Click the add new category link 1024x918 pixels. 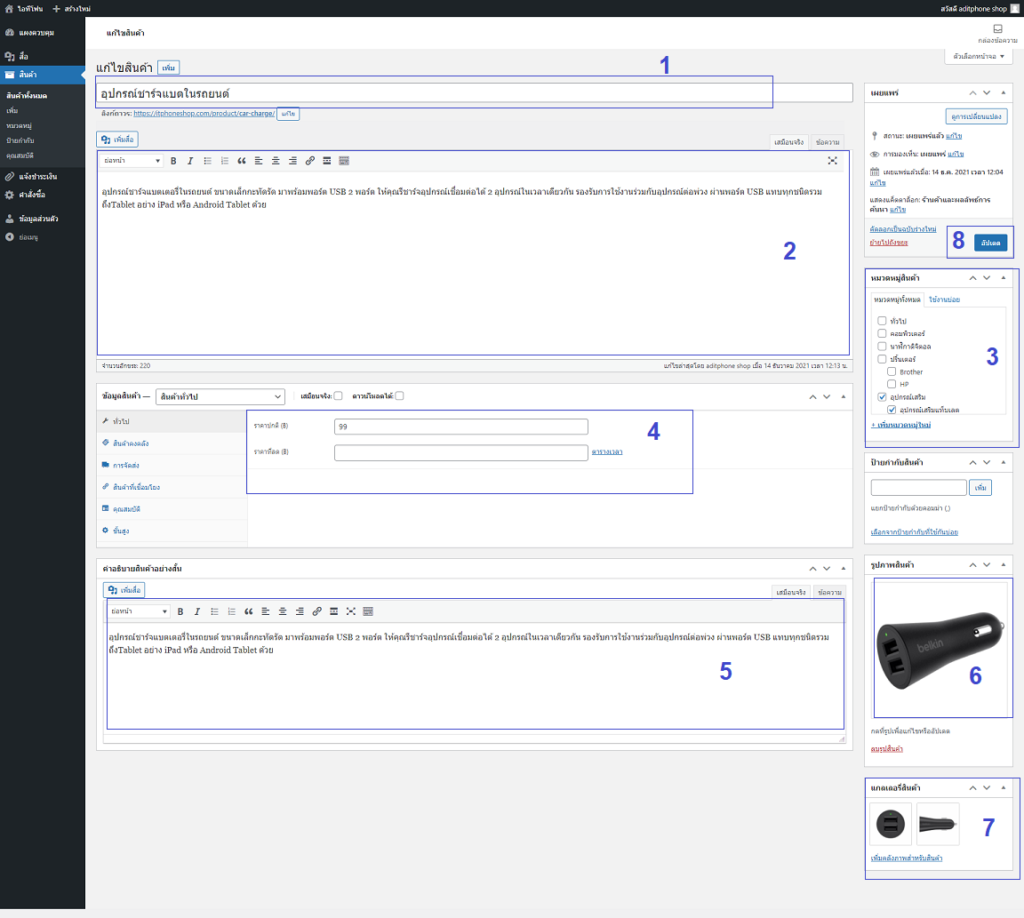901,425
